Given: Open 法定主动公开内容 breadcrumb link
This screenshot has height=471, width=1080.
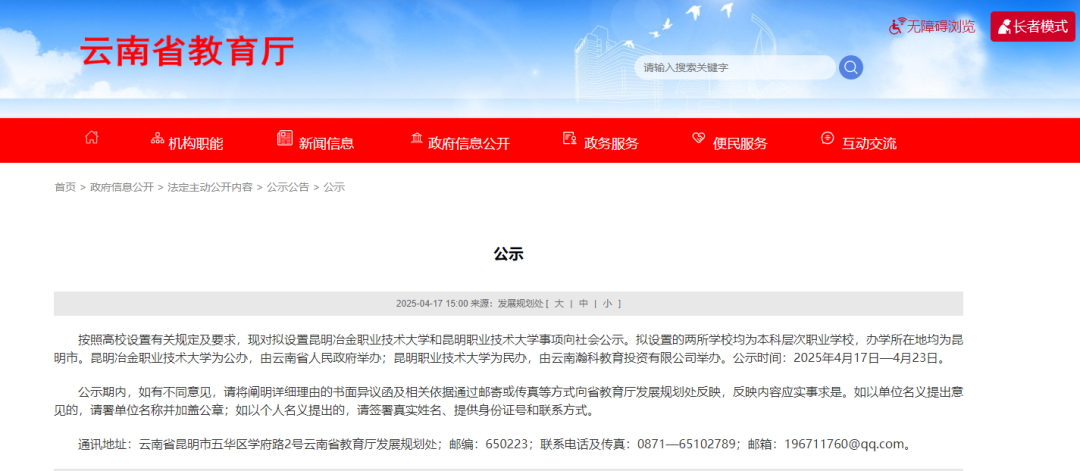Looking at the screenshot, I should (x=210, y=187).
